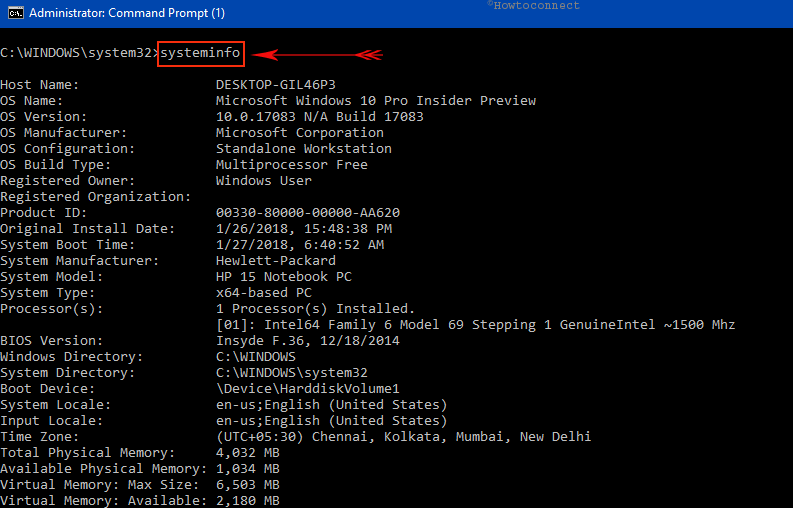This screenshot has height=508, width=793.
Task: Select '1 Processor(s) Installed.' text
Action: coord(316,309)
